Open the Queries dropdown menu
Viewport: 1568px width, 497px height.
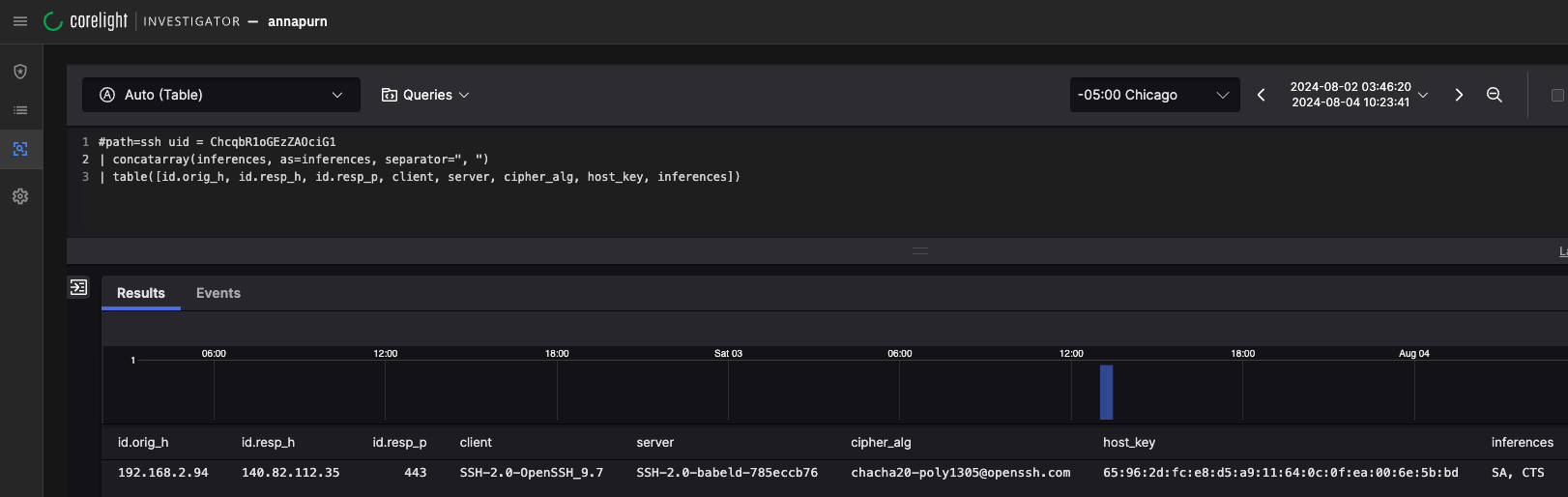[425, 95]
